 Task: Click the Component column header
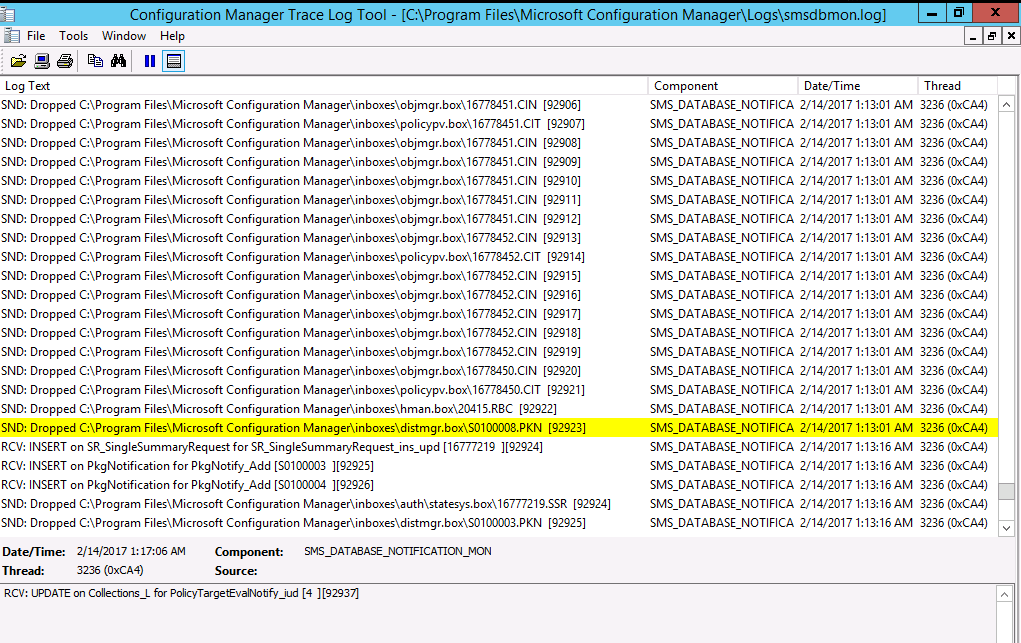pyautogui.click(x=722, y=86)
